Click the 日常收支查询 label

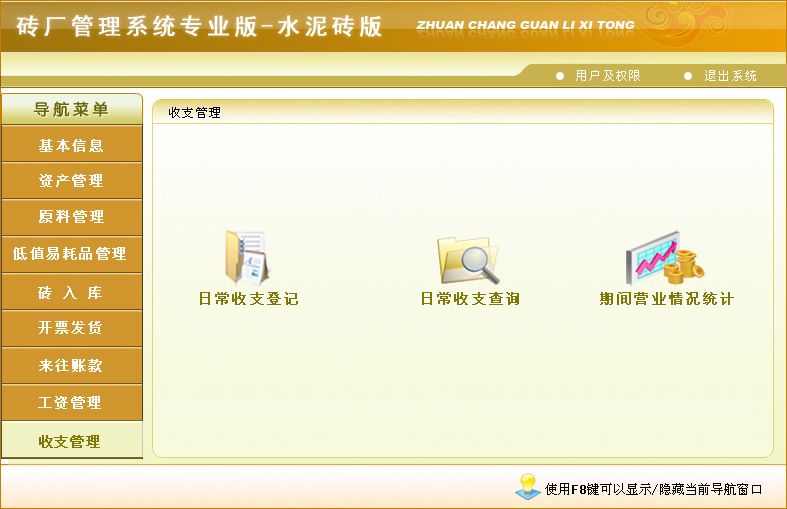click(x=470, y=299)
